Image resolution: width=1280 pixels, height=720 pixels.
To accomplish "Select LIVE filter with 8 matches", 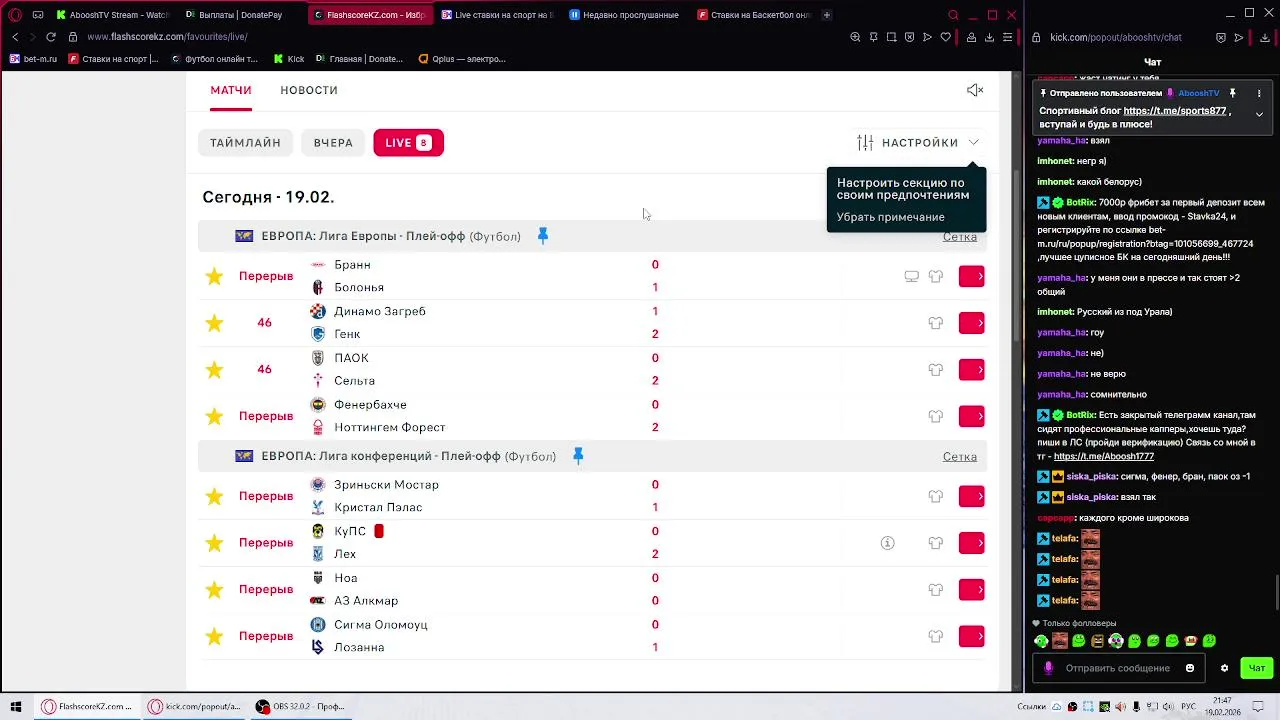I will [408, 143].
